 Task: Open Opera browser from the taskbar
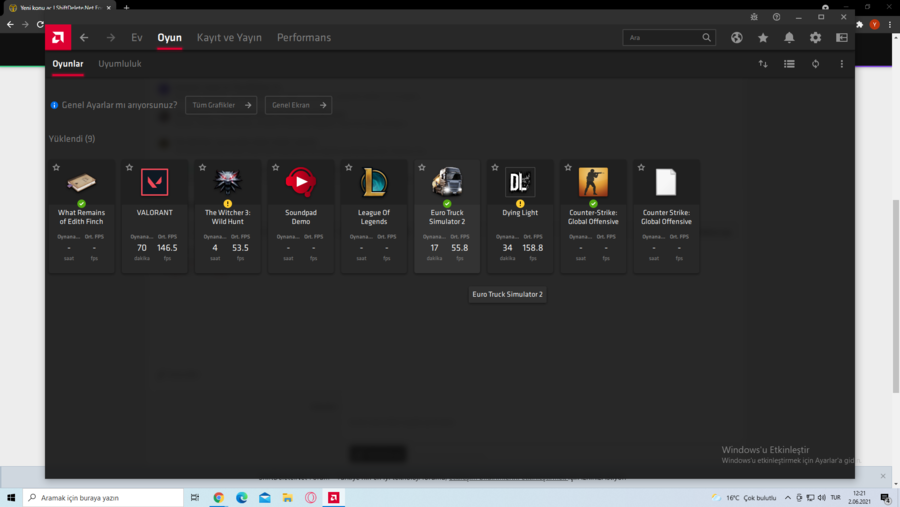pyautogui.click(x=311, y=497)
